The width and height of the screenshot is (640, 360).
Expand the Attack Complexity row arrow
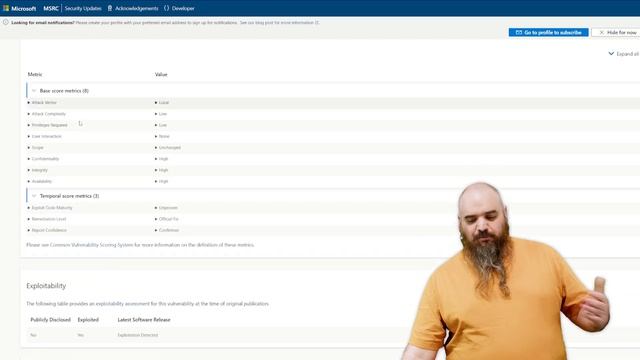29,114
